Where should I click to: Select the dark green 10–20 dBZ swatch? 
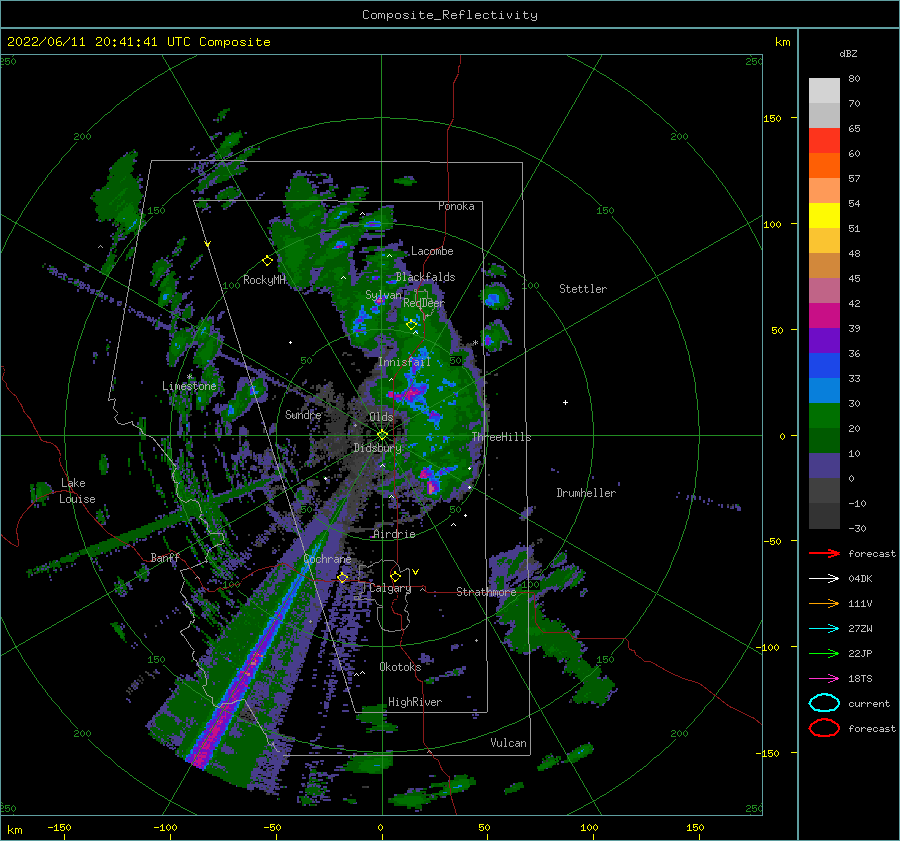(824, 441)
